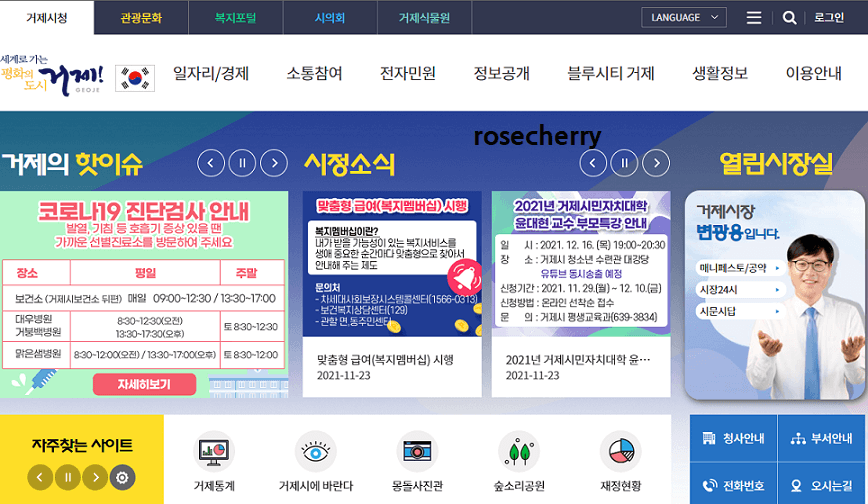This screenshot has width=868, height=504.
Task: Show next 시정소식 slide
Action: coord(657,163)
